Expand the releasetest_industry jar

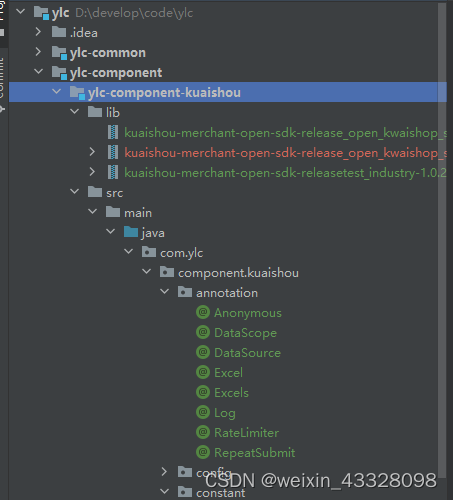pos(92,172)
